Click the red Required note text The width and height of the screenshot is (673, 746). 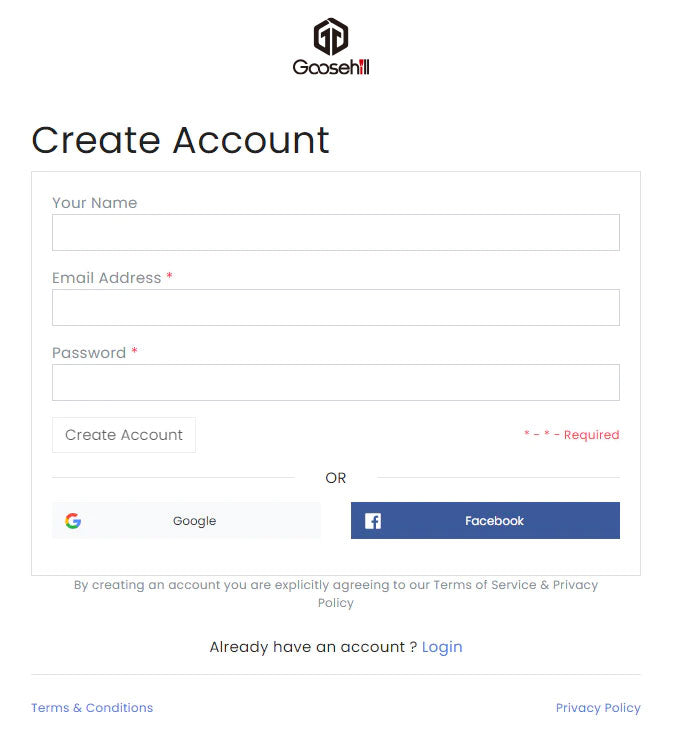click(572, 435)
